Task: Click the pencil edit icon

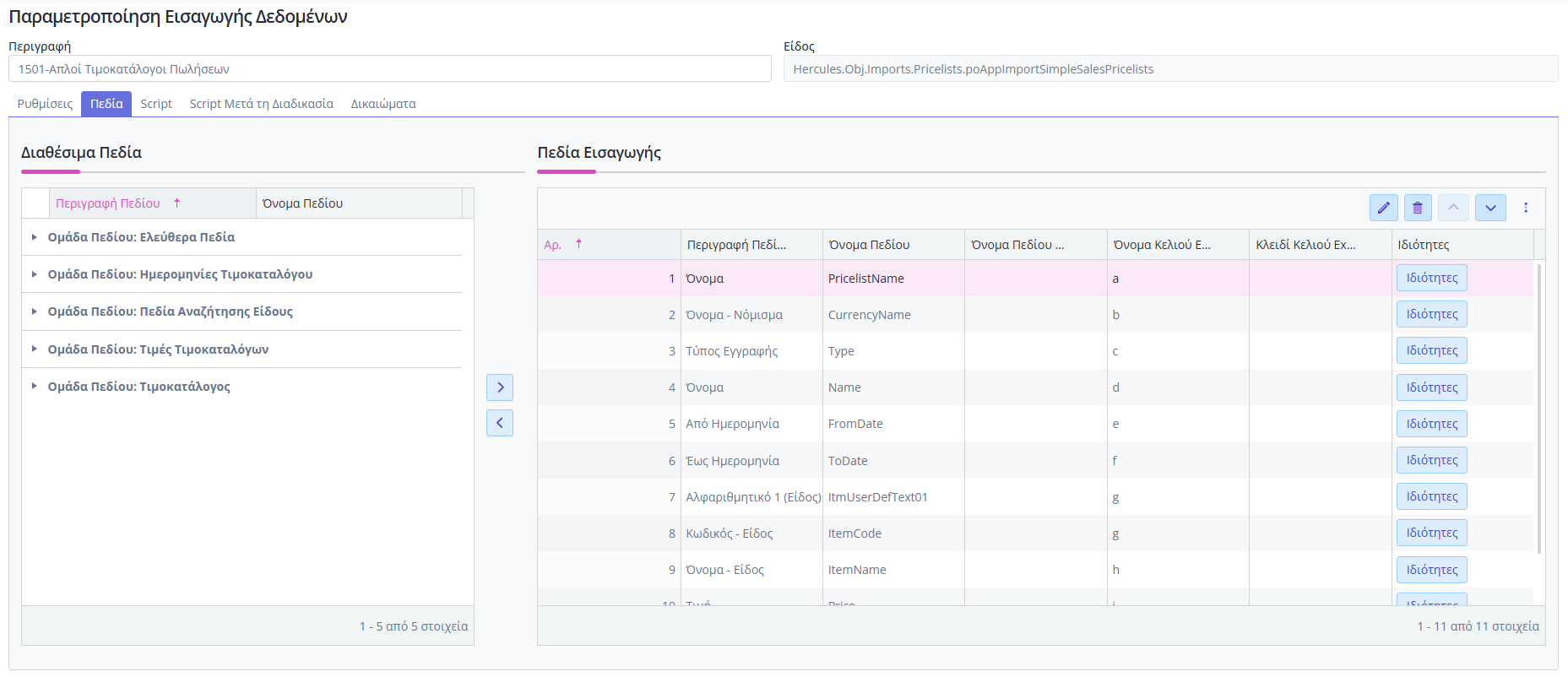Action: 1383,208
